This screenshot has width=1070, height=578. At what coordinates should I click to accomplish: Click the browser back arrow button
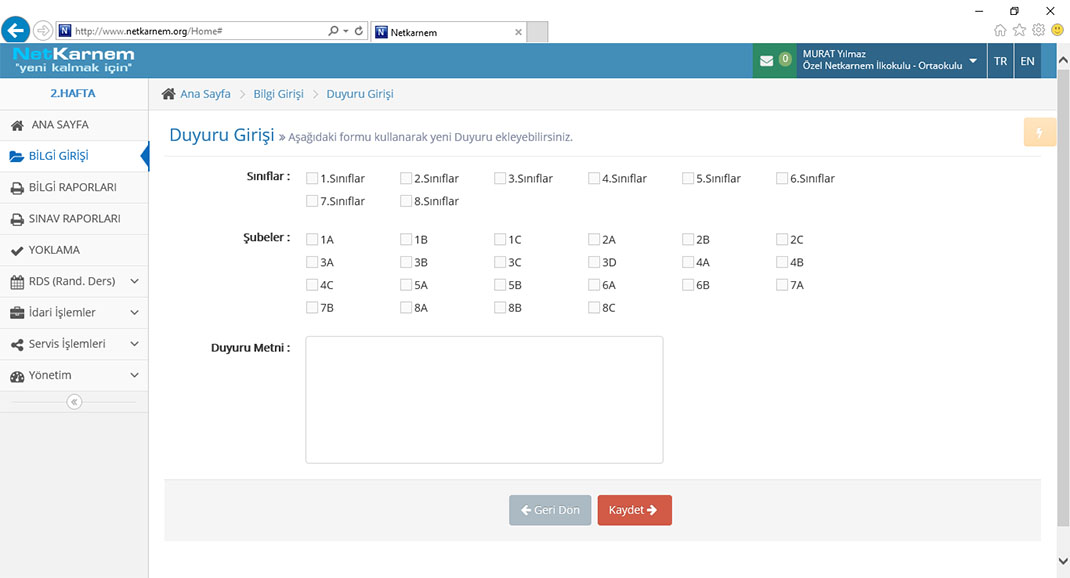click(x=16, y=31)
